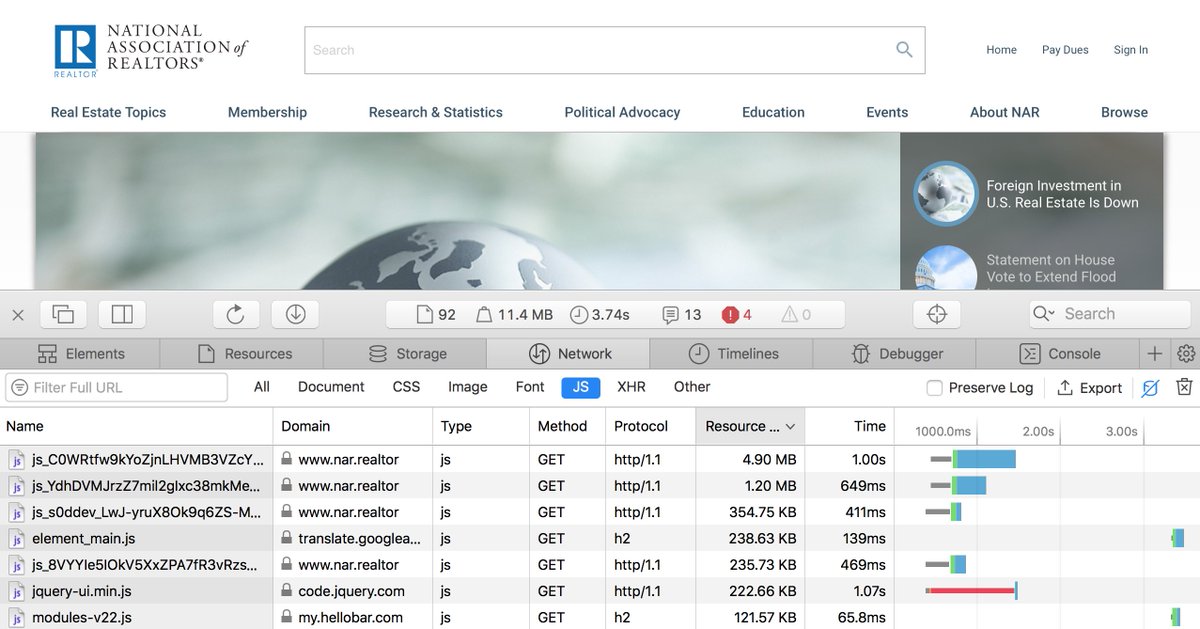This screenshot has height=629, width=1200.
Task: Open the Pay Dues link
Action: click(x=1065, y=50)
